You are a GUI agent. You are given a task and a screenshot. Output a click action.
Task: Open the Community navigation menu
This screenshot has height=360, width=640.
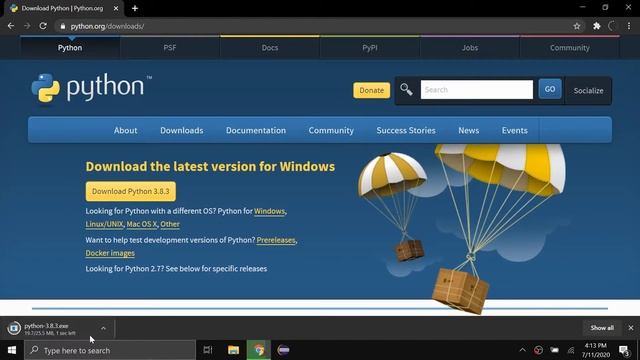[331, 130]
